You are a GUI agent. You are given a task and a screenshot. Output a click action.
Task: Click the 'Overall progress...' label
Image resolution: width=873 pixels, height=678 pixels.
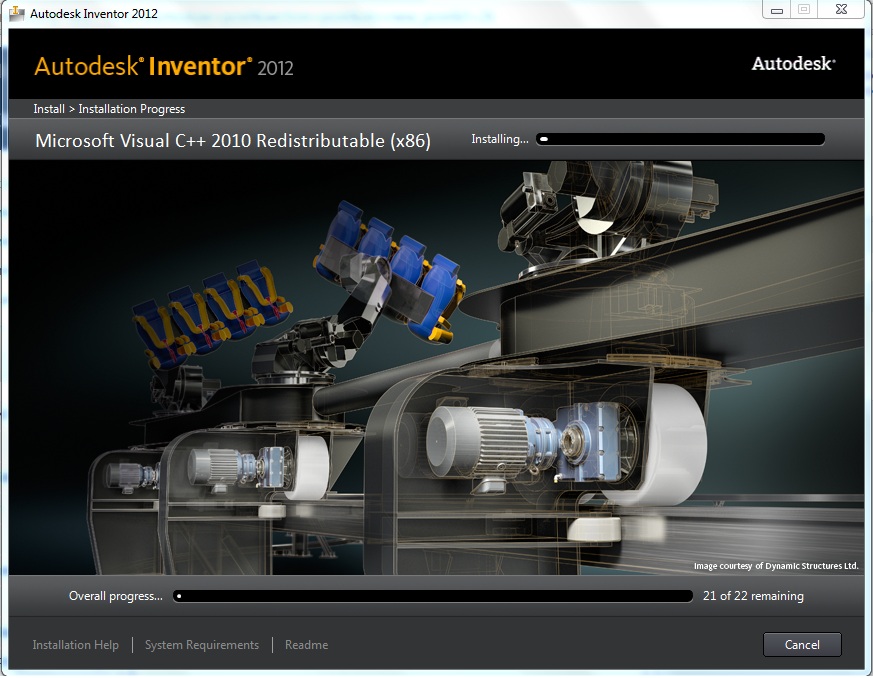tap(116, 596)
